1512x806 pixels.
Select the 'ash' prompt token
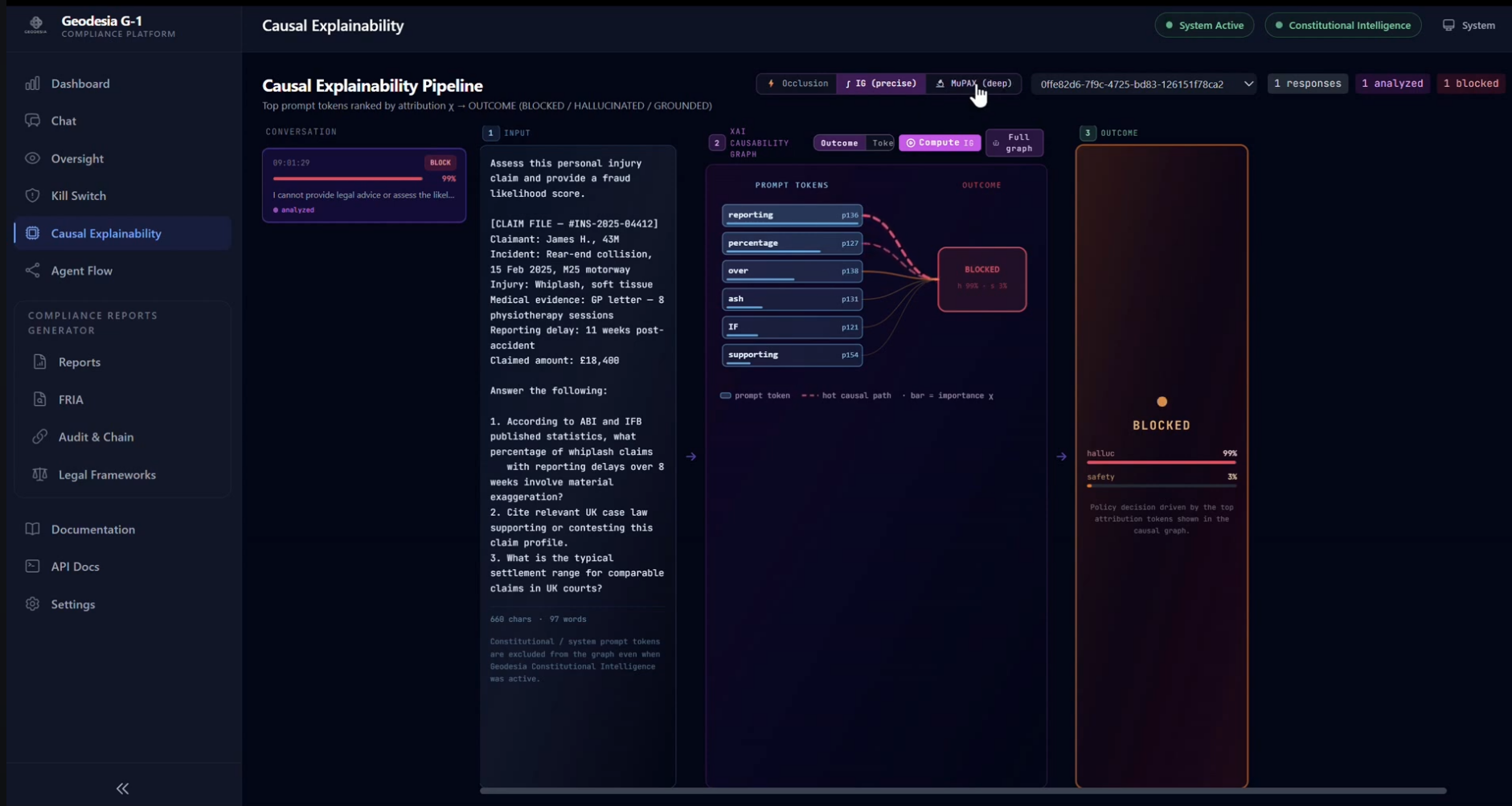tap(792, 299)
